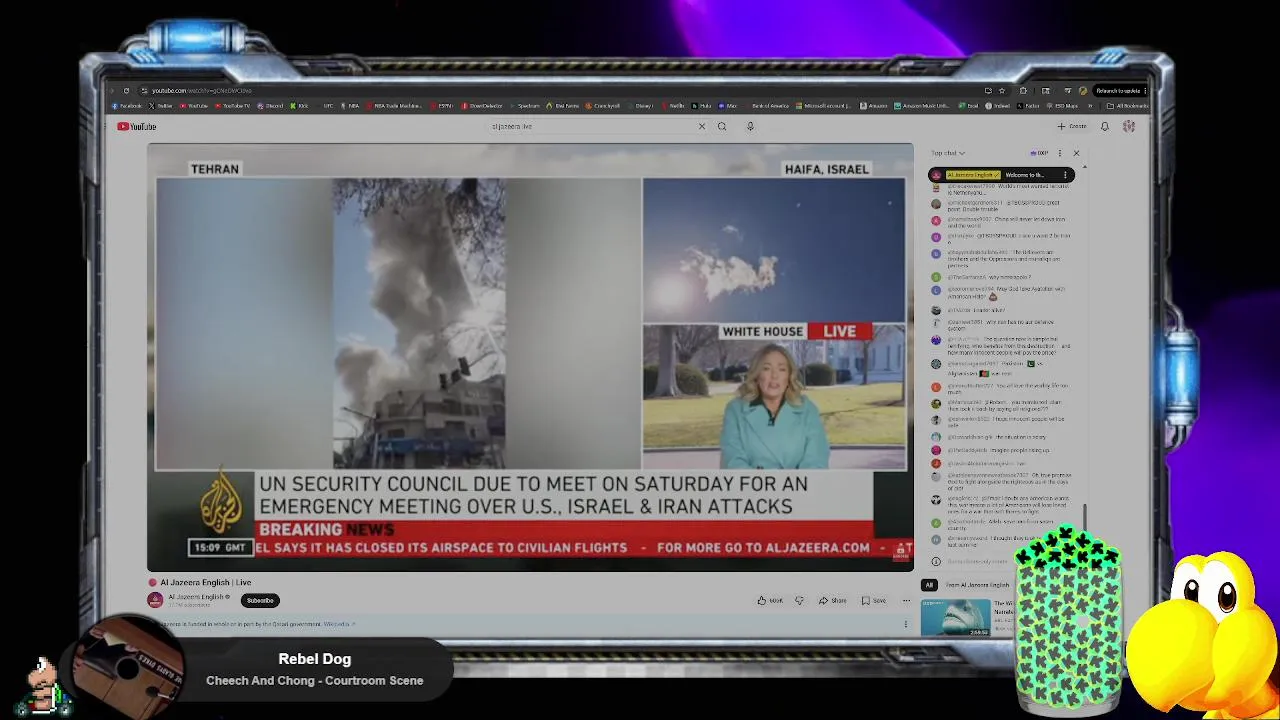This screenshot has height=720, width=1280.
Task: Open the Netflix bookmark
Action: 675,105
